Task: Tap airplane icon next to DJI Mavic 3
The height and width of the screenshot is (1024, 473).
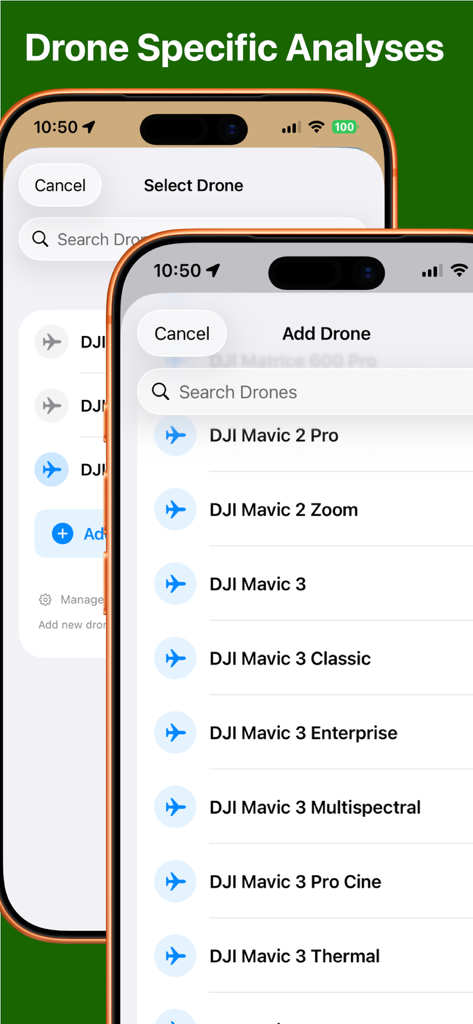Action: [x=175, y=584]
